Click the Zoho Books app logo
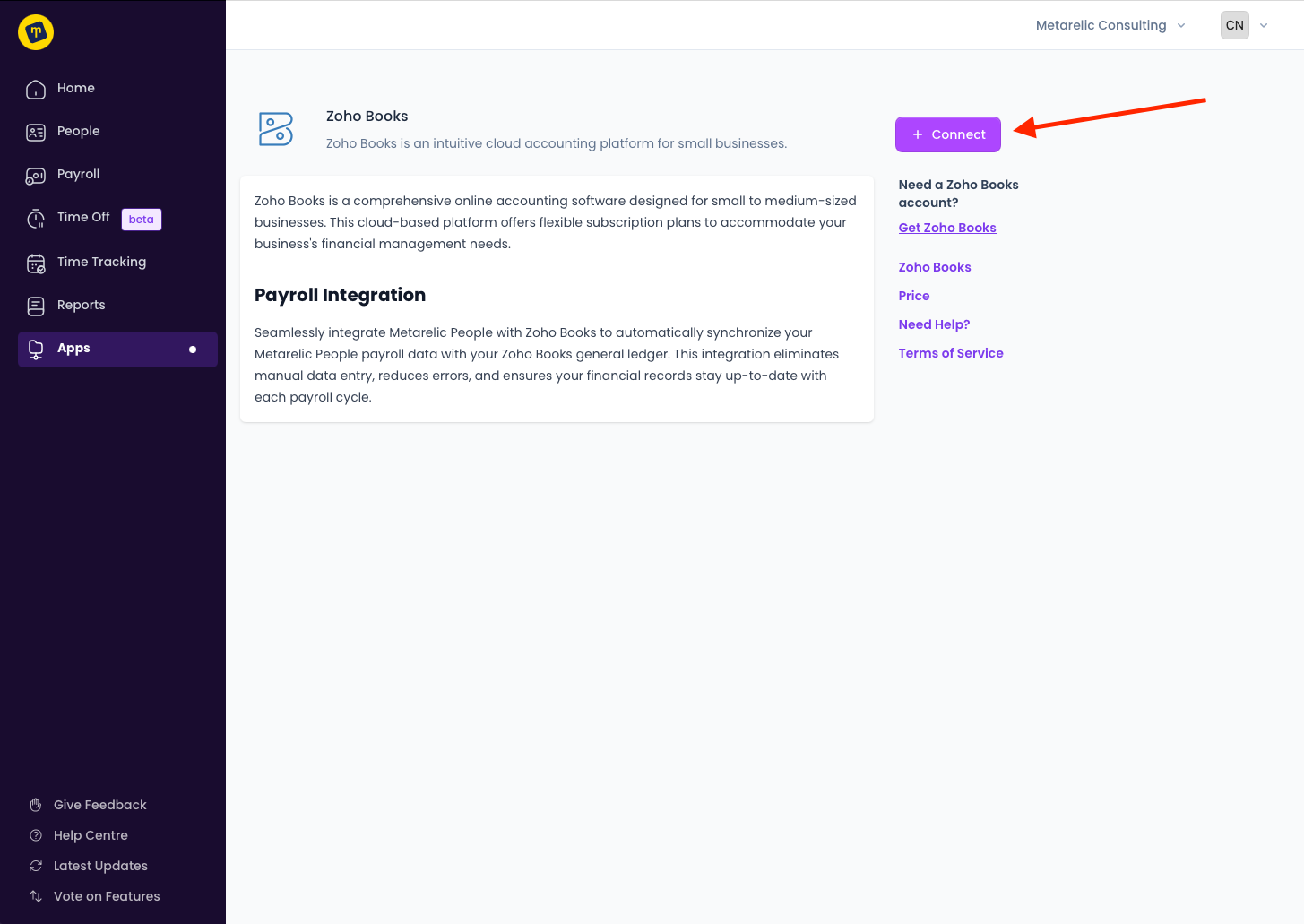Image resolution: width=1304 pixels, height=924 pixels. pos(276,129)
